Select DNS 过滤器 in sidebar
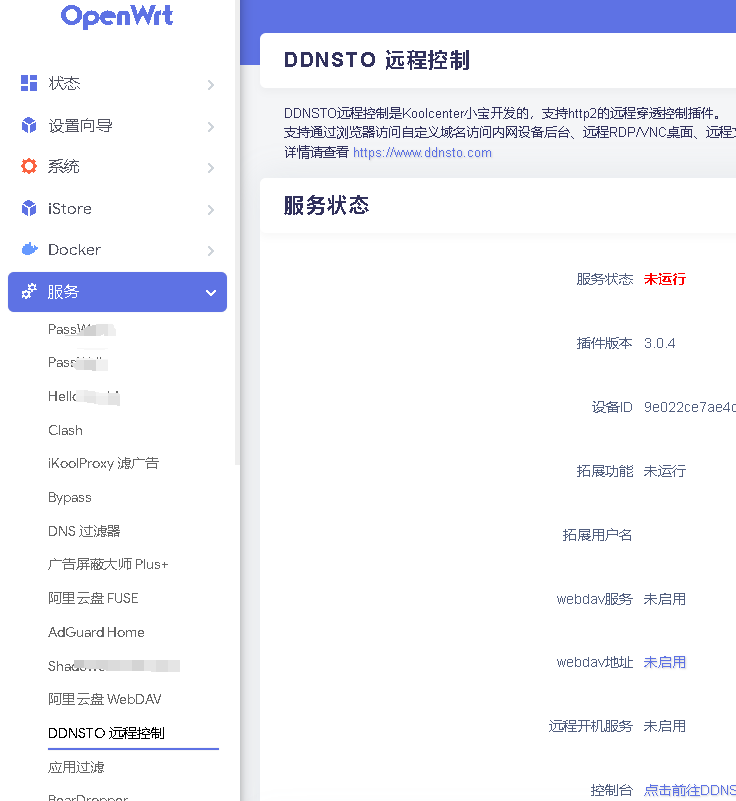 point(84,531)
